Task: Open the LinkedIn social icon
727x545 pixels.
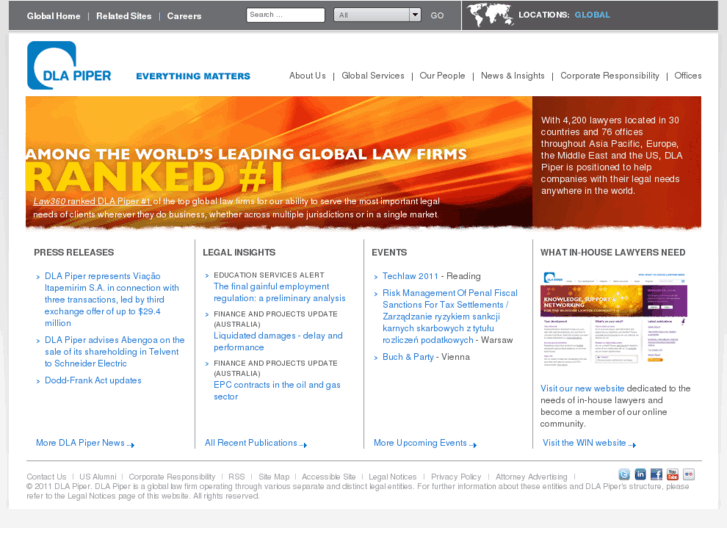Action: (640, 474)
